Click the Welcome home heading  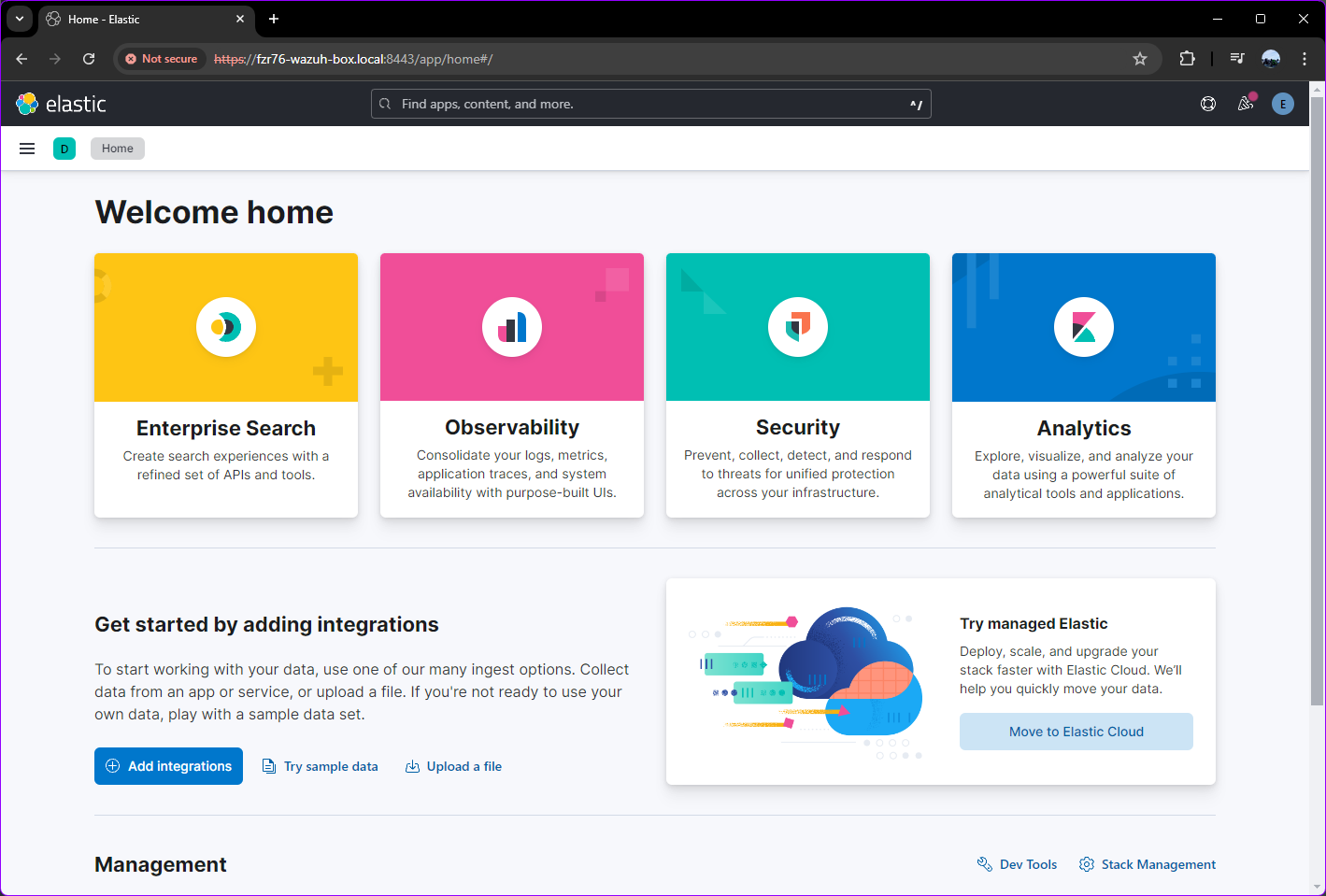[x=214, y=212]
